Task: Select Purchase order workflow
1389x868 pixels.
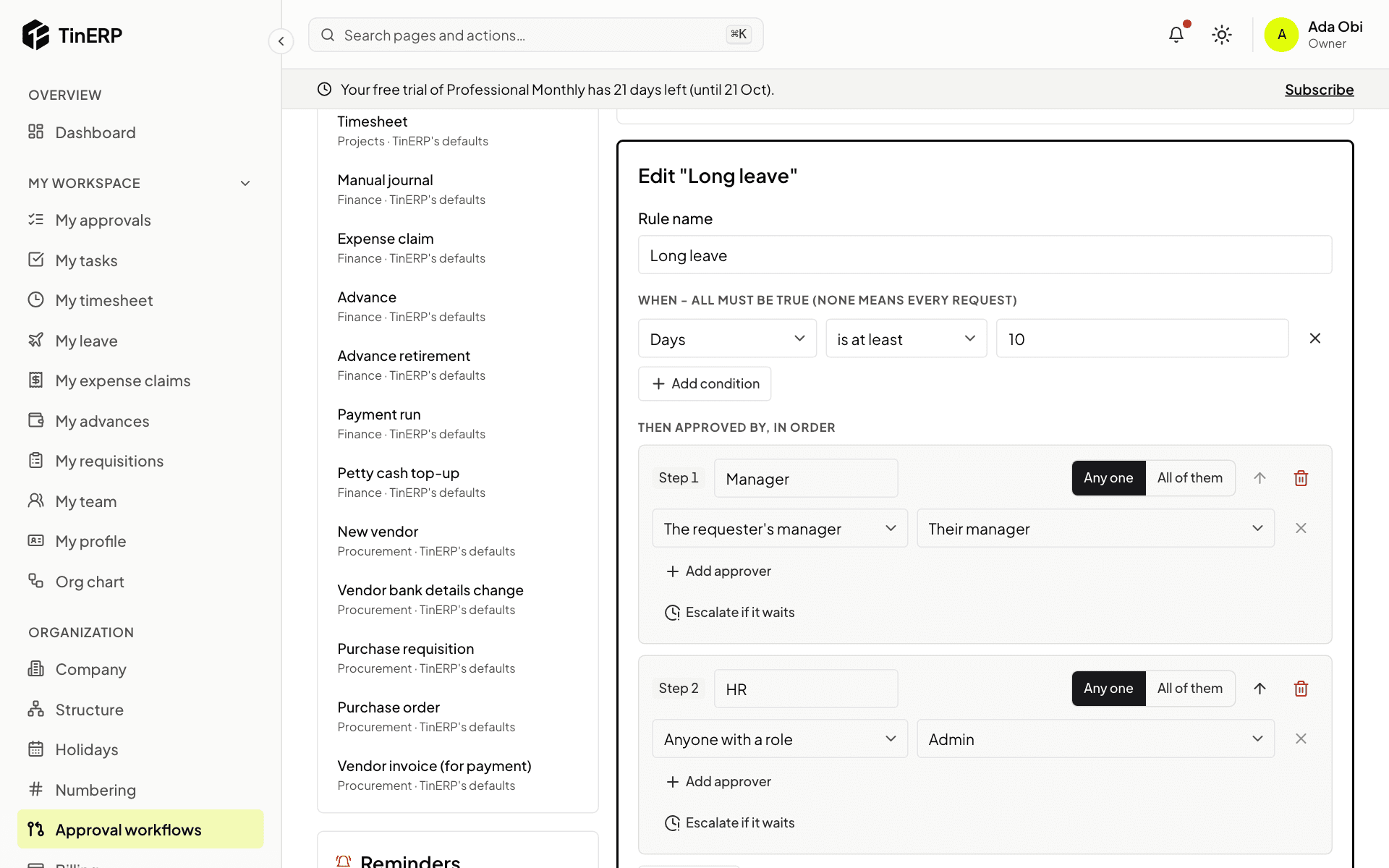Action: (457, 717)
